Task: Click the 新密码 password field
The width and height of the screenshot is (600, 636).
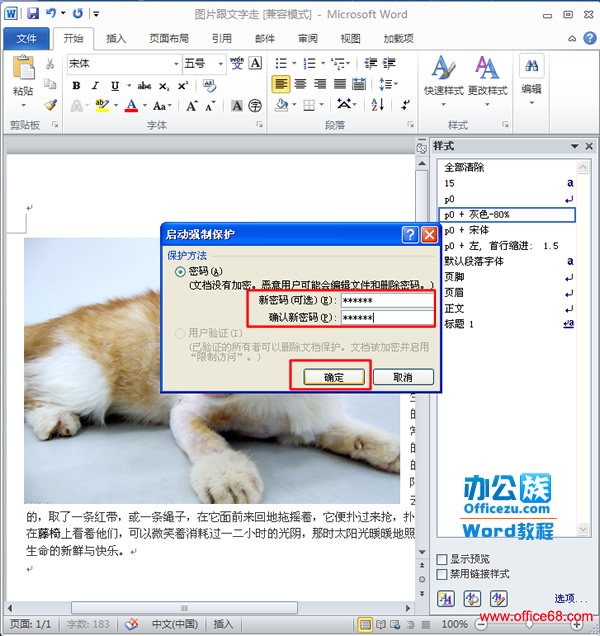Action: coord(387,301)
